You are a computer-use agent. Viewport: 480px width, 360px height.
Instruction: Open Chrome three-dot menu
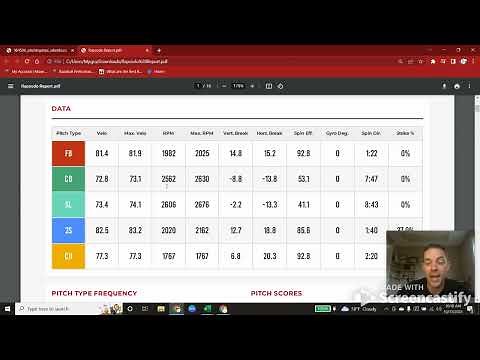pyautogui.click(x=473, y=61)
